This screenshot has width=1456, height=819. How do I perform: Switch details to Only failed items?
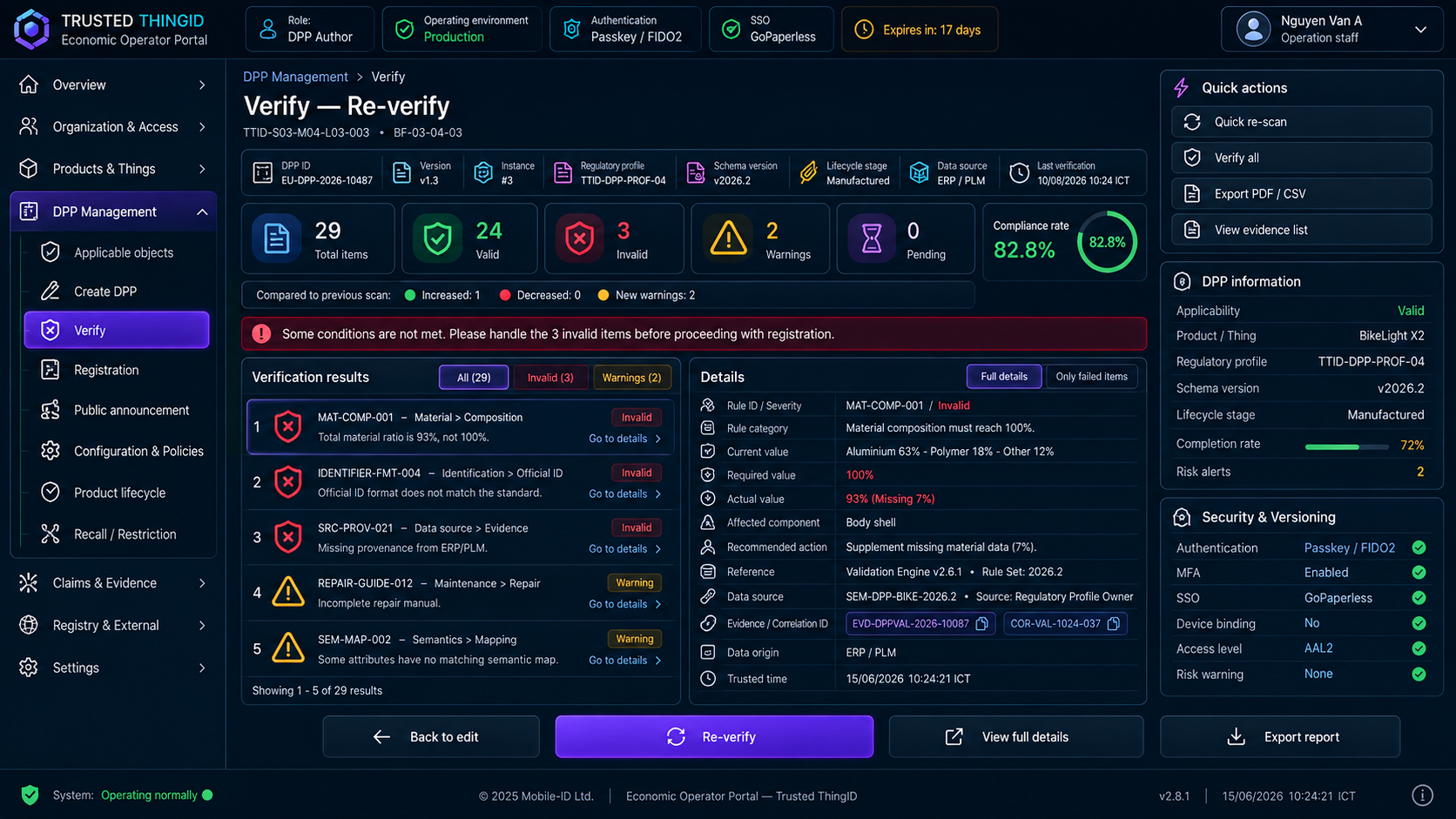pyautogui.click(x=1091, y=377)
